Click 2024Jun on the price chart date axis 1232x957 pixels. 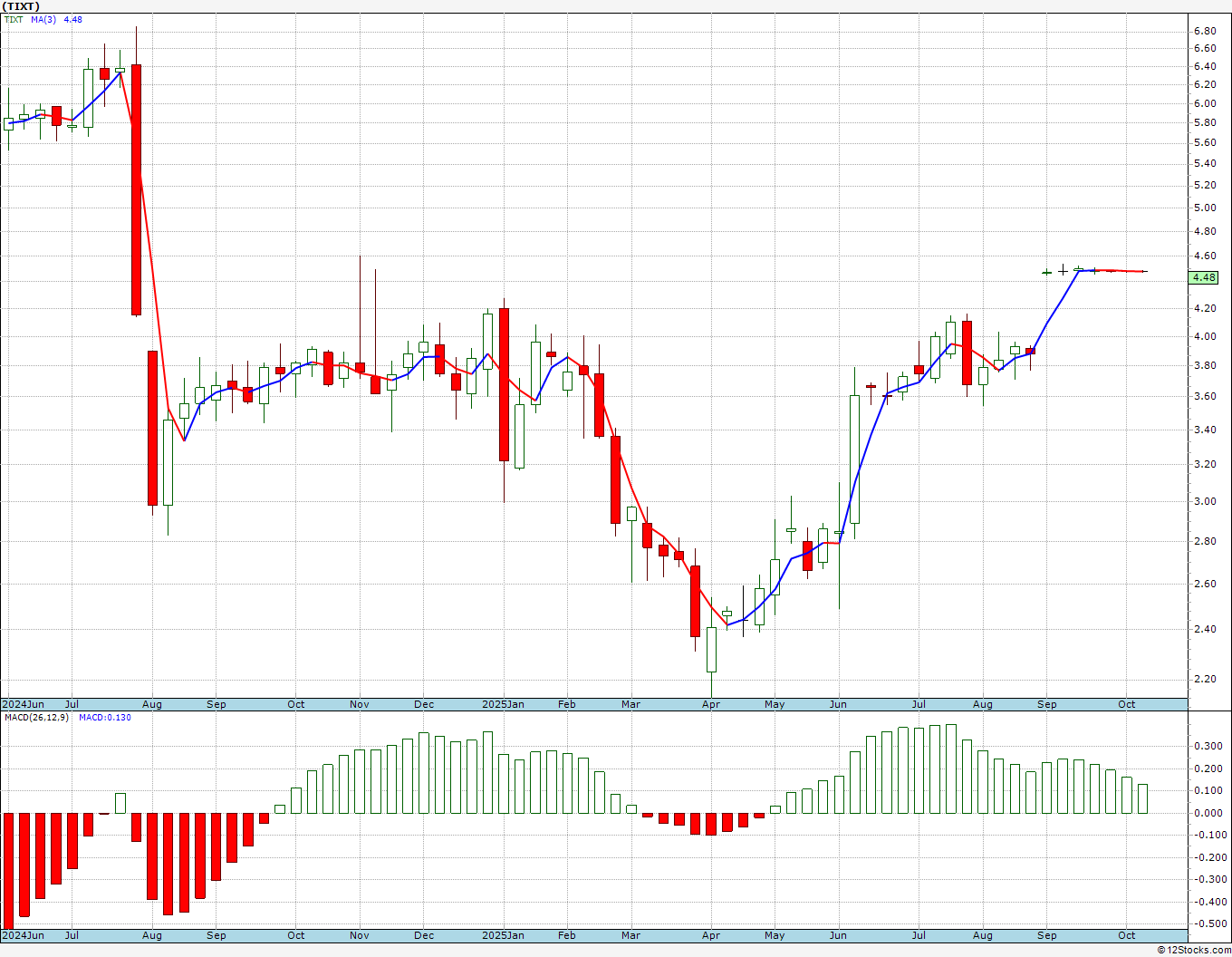[23, 704]
